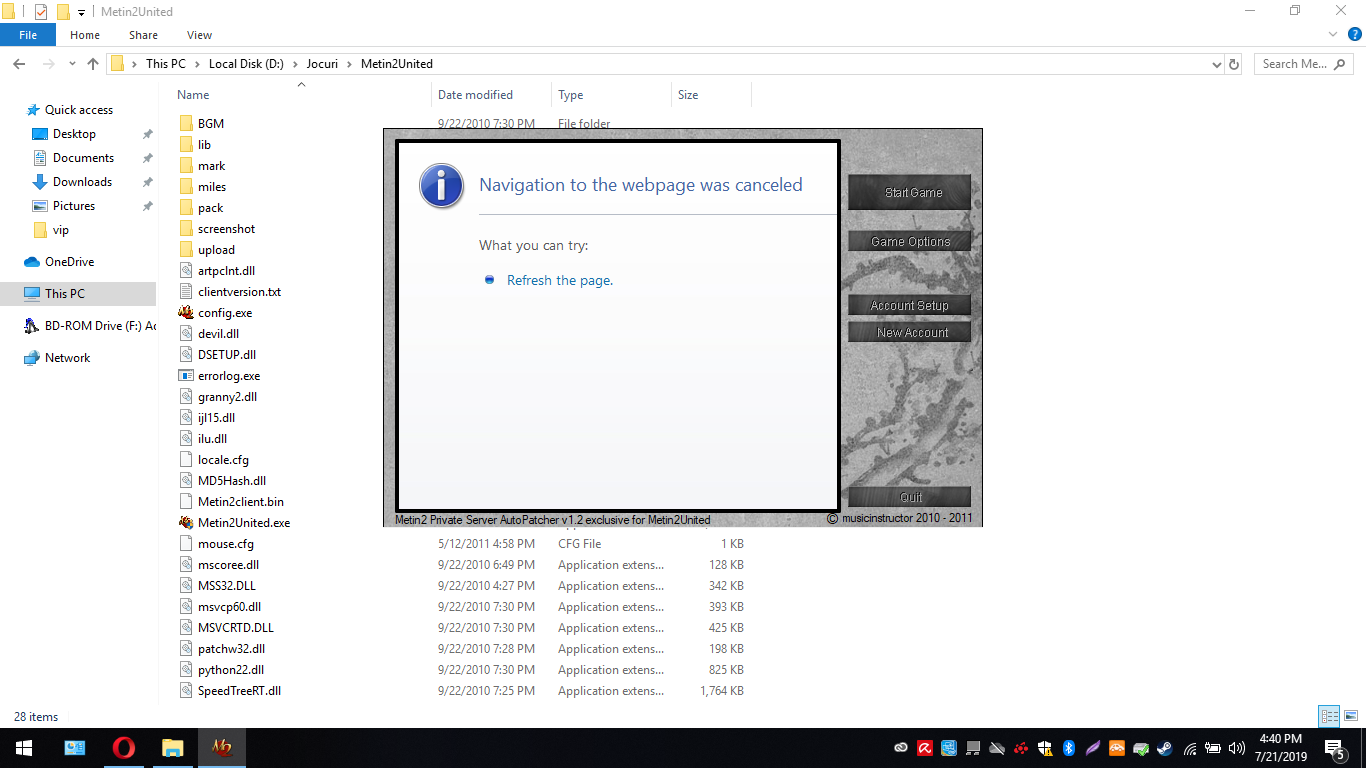Click the Properties quick access icon

tap(41, 12)
